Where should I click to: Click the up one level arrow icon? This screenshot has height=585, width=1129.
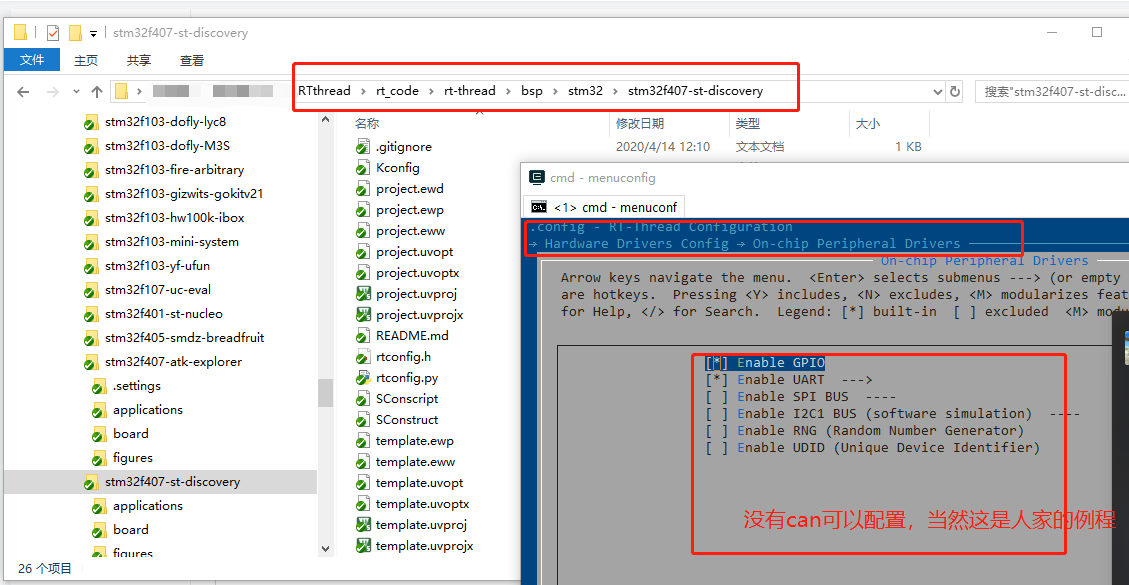[x=96, y=90]
